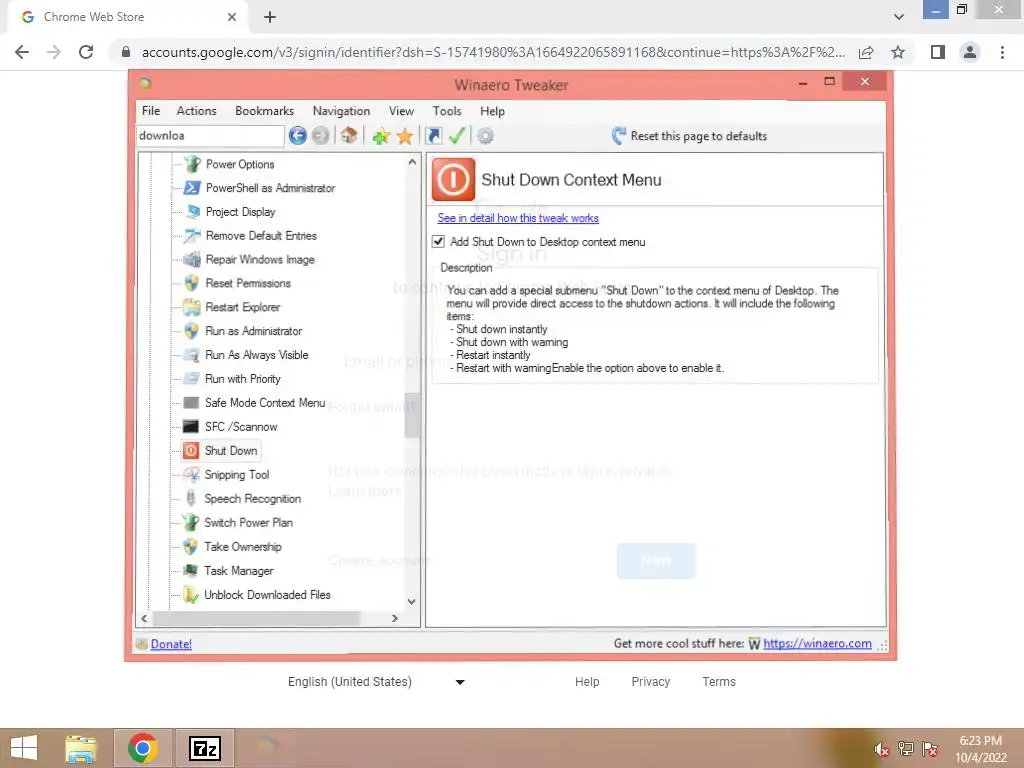
Task: Click the Reset Permissions shield icon
Action: coord(191,283)
